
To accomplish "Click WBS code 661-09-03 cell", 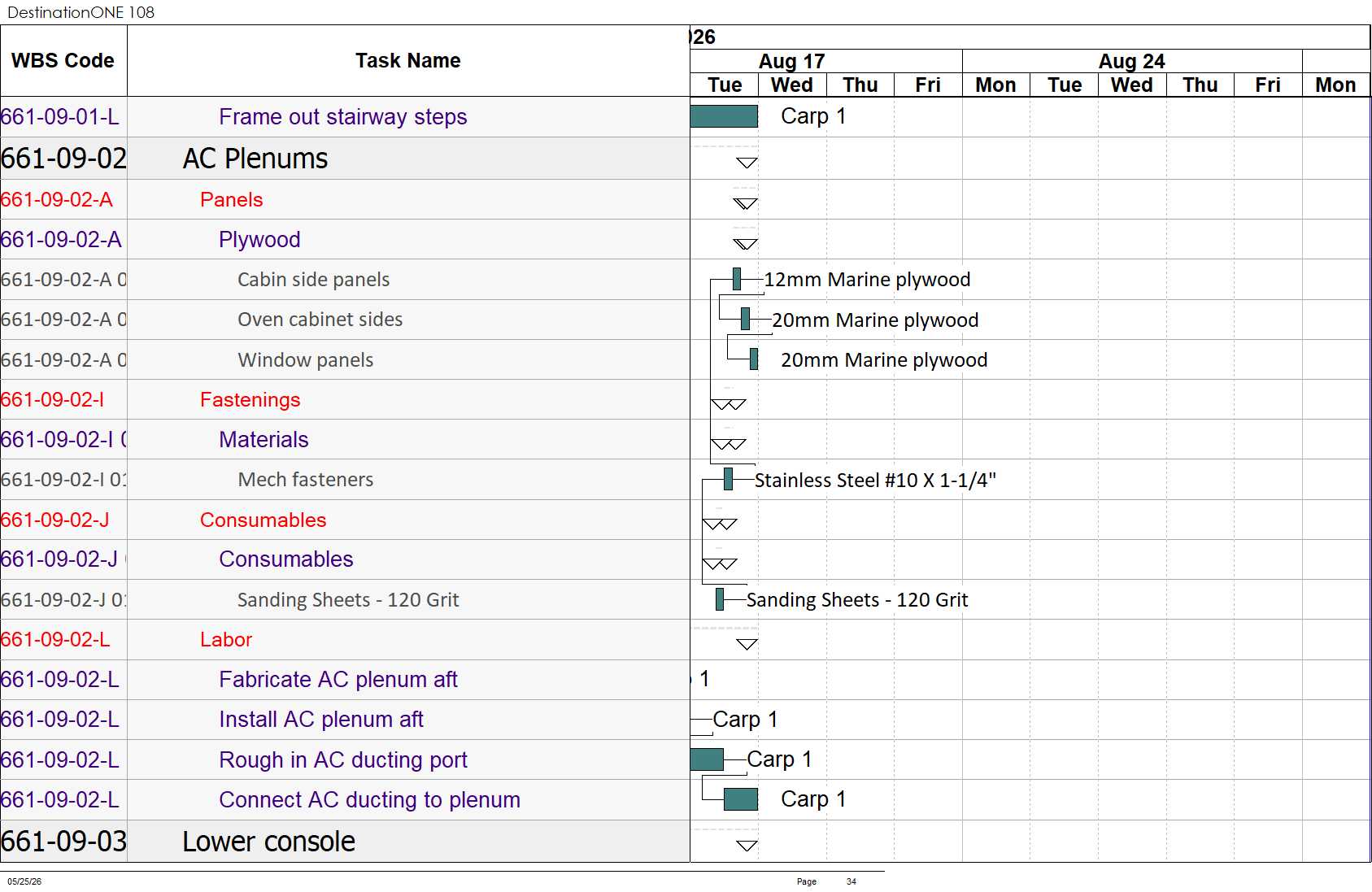I will pyautogui.click(x=63, y=842).
